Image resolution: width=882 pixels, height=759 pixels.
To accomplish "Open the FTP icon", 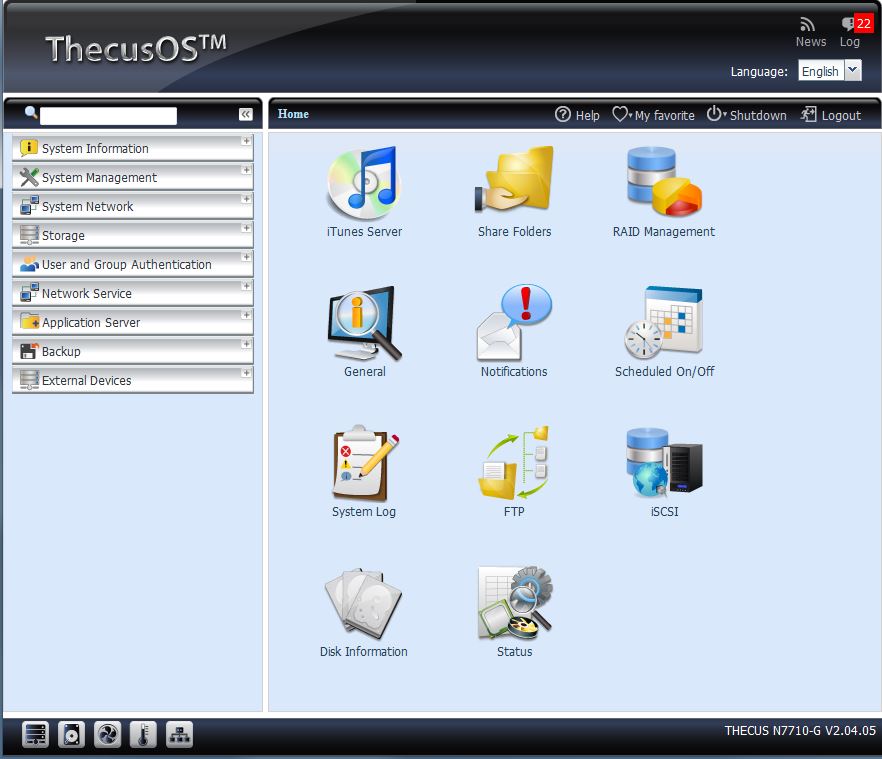I will point(514,462).
